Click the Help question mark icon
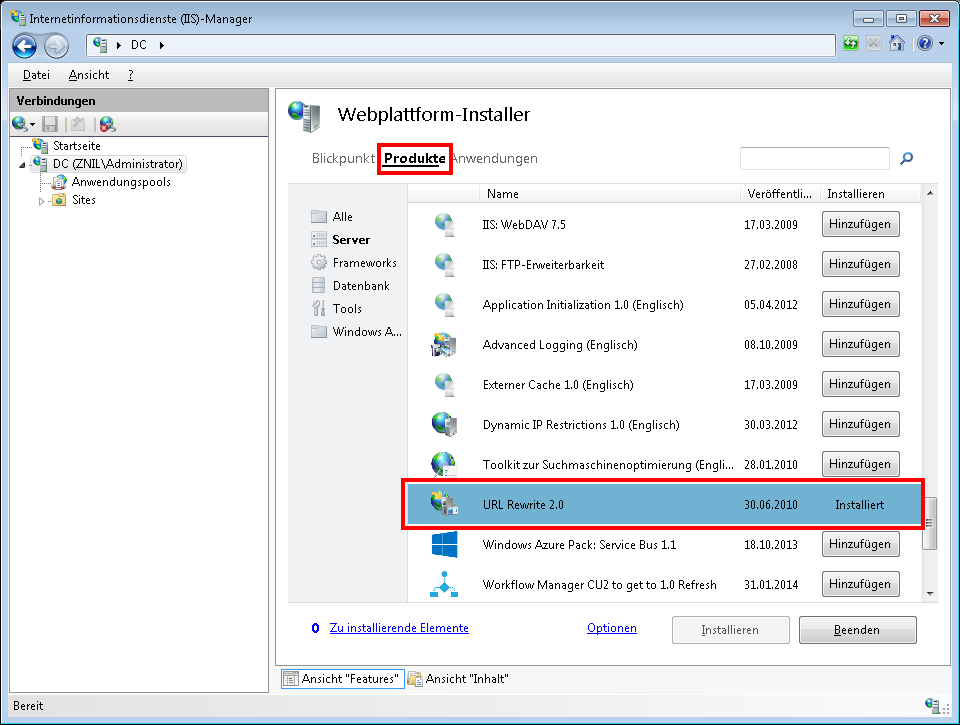960x725 pixels. [x=924, y=44]
